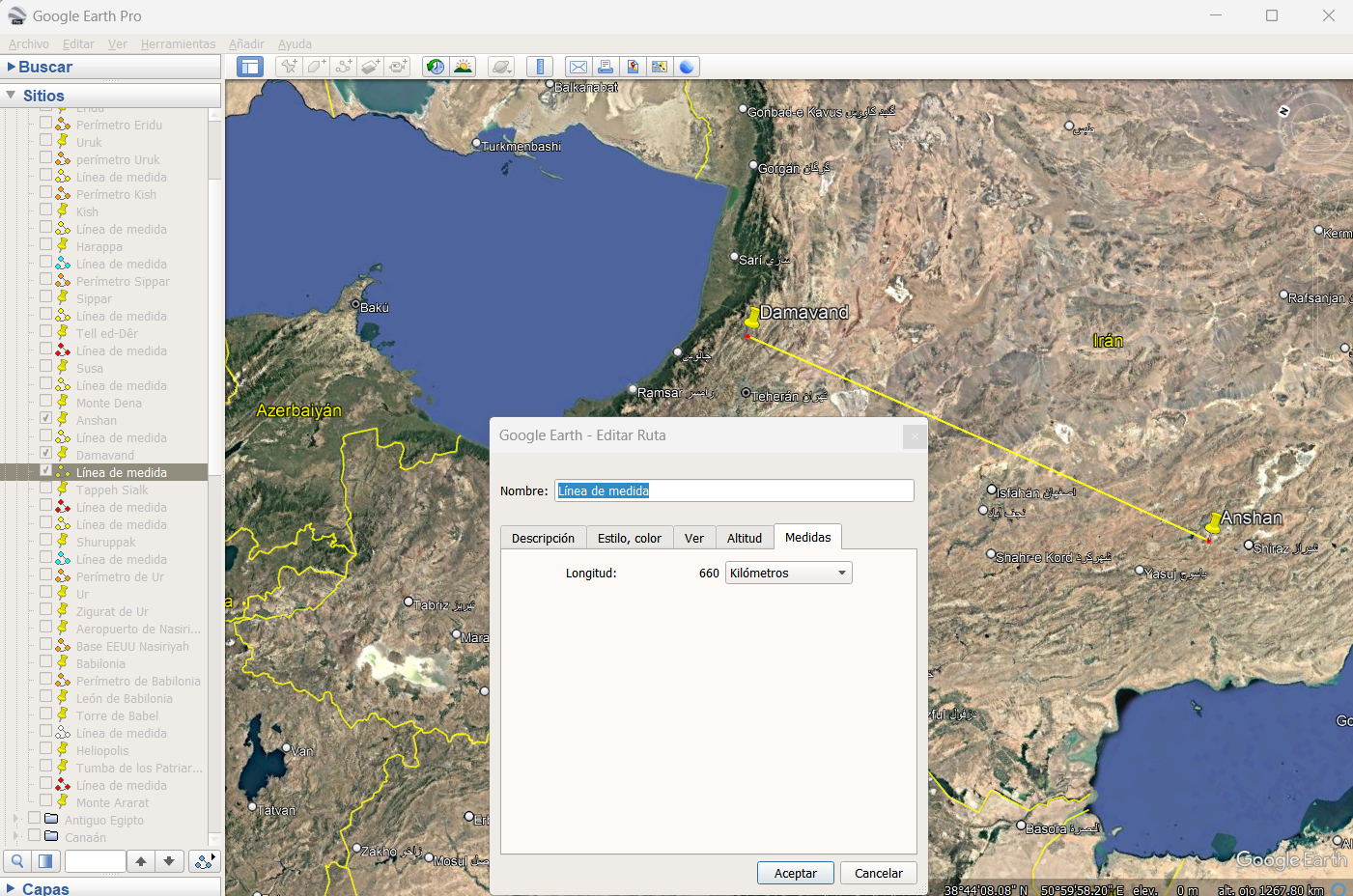
Task: Click the Anshan yellow pushpin on map
Action: (1213, 524)
